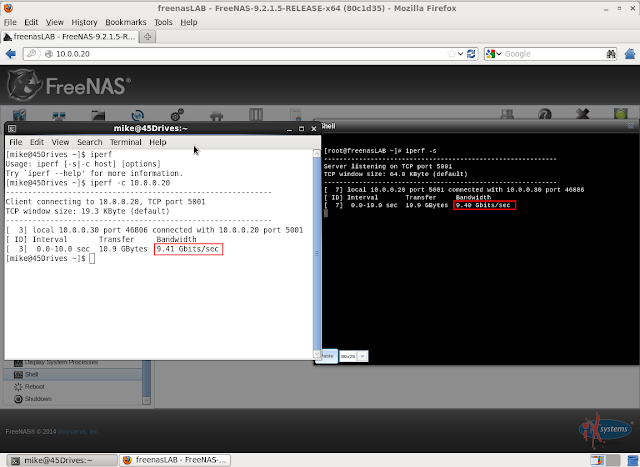Click FreeNAS logo in header
The image size is (640, 467).
pos(68,85)
